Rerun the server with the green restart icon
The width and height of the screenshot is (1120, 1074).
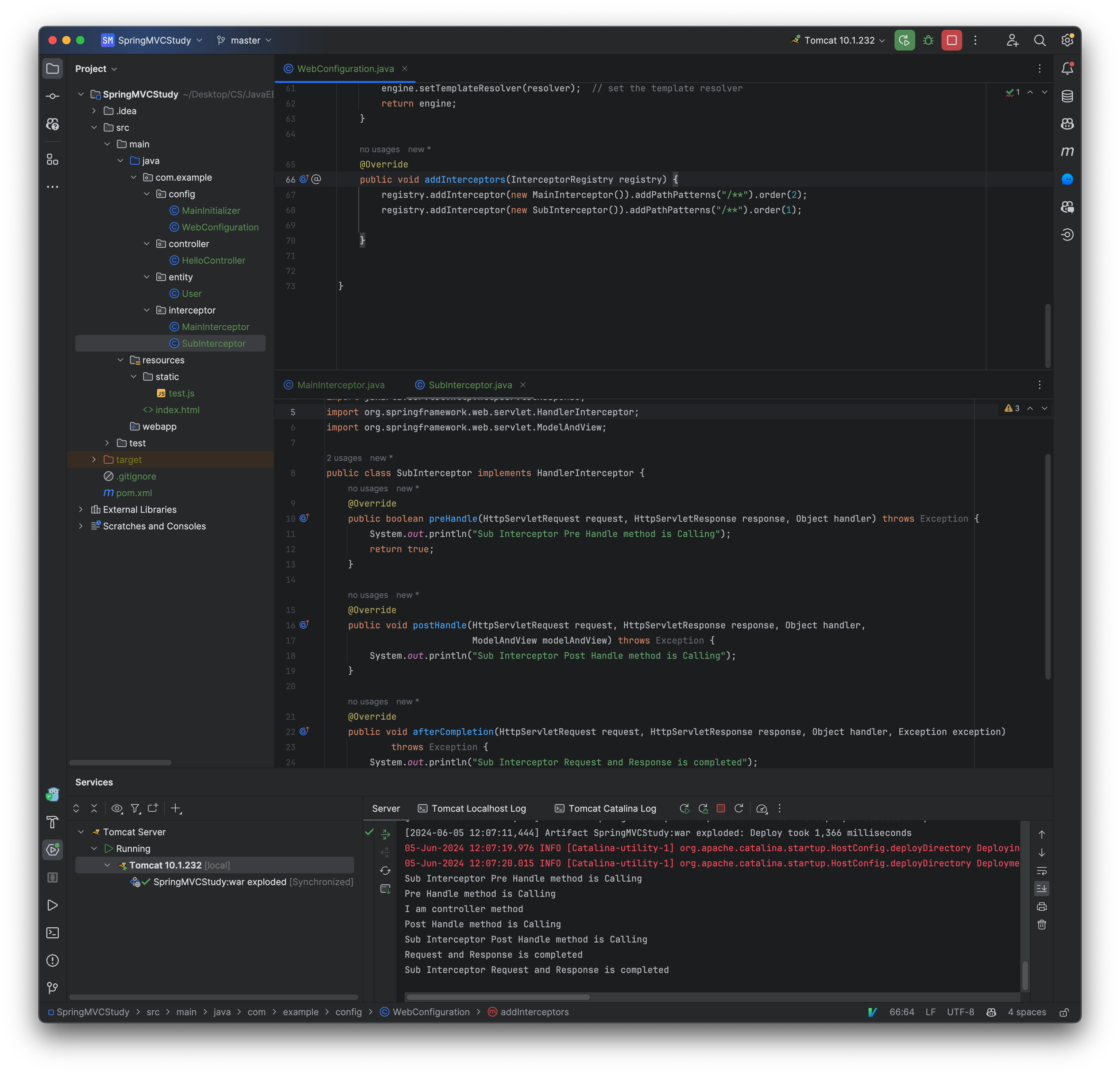904,40
